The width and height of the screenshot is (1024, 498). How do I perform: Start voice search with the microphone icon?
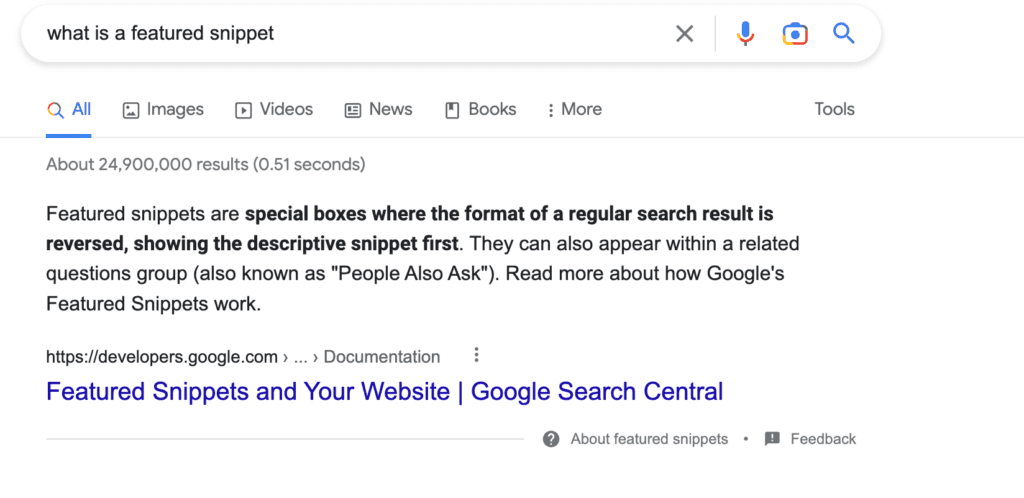click(744, 33)
